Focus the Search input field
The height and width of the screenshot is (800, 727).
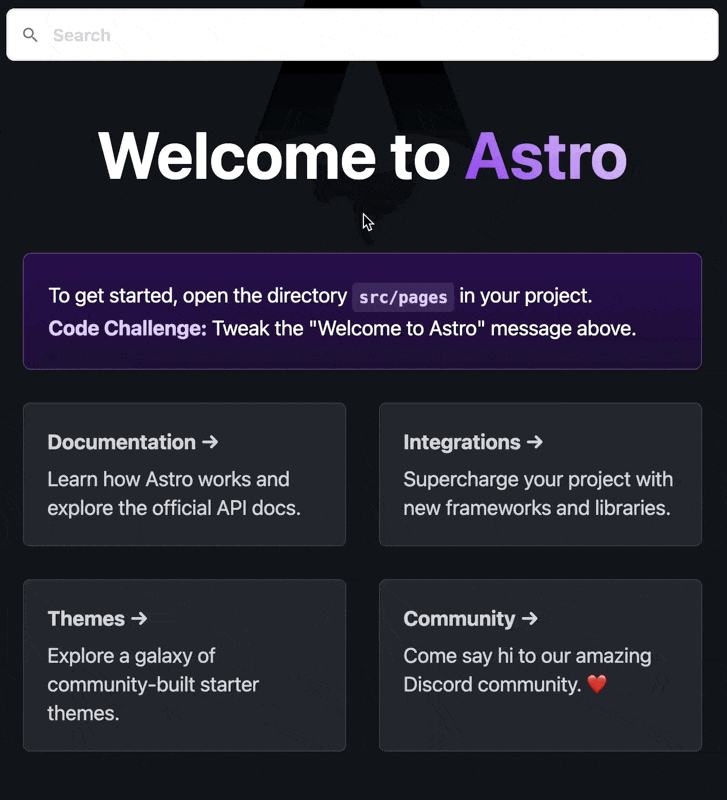362,35
